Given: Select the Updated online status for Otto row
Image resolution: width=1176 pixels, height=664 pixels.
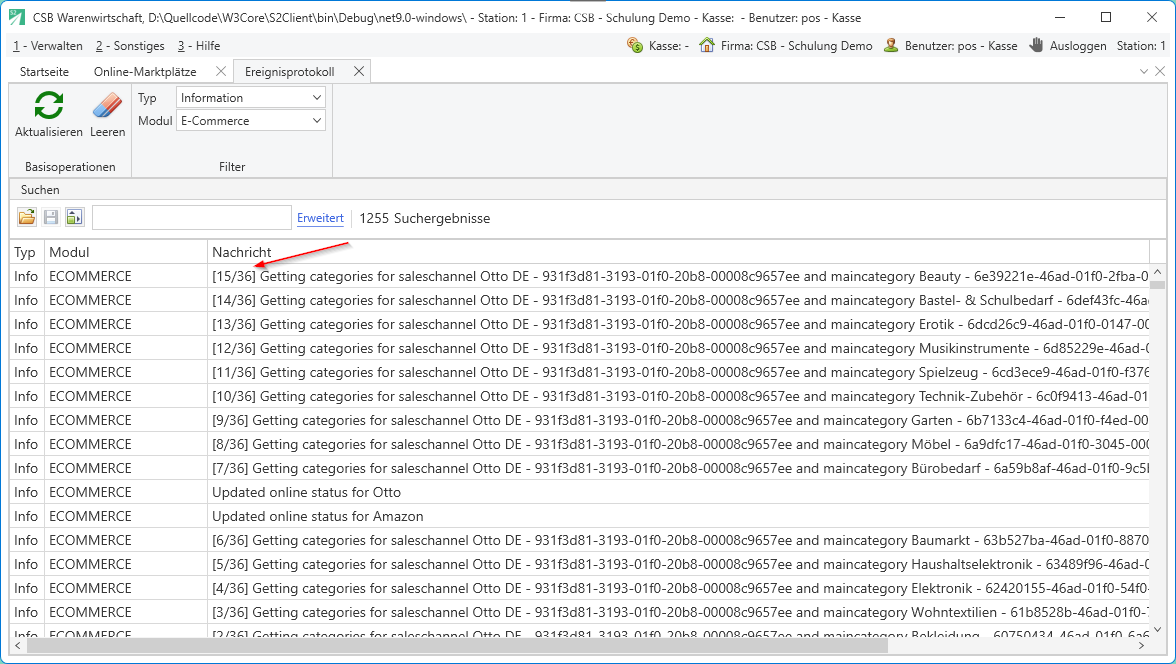Looking at the screenshot, I should [580, 492].
